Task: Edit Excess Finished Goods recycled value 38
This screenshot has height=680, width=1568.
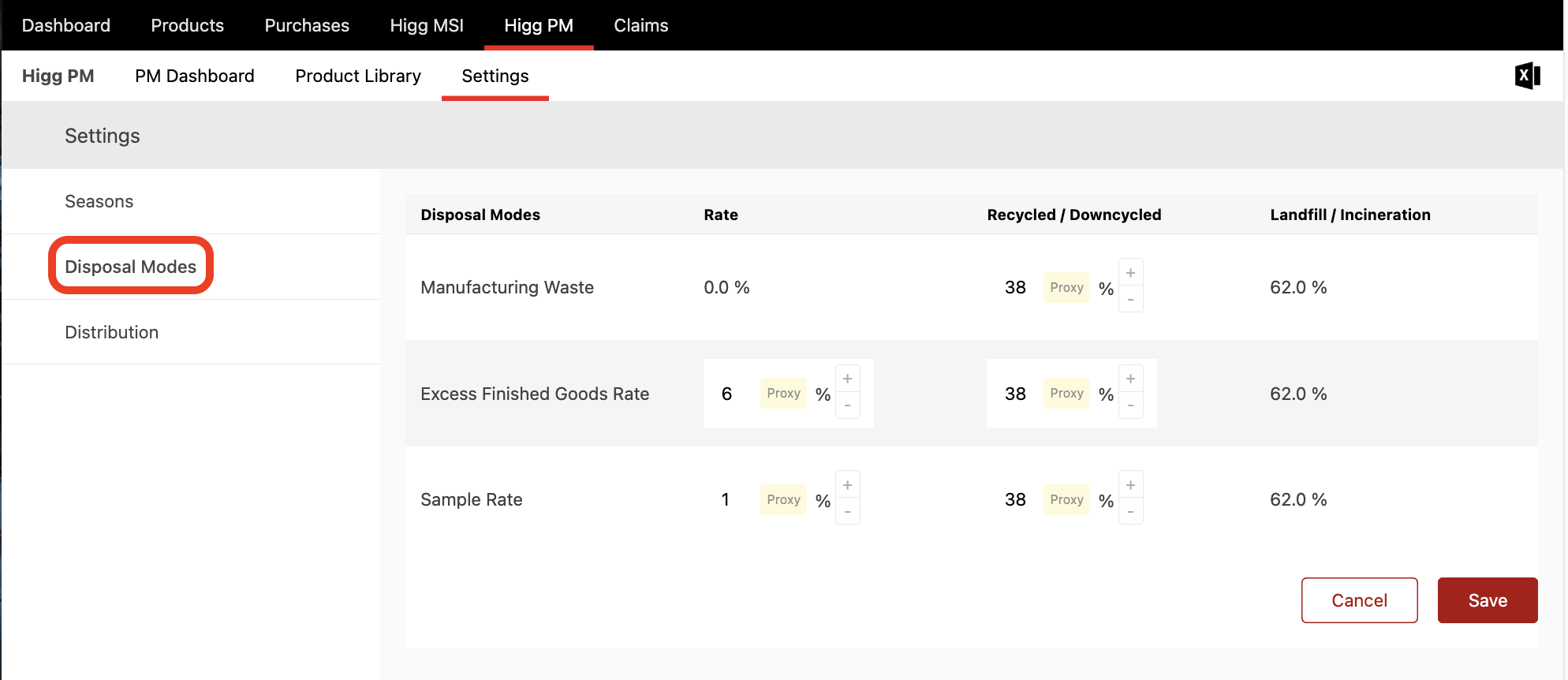Action: pyautogui.click(x=1015, y=394)
